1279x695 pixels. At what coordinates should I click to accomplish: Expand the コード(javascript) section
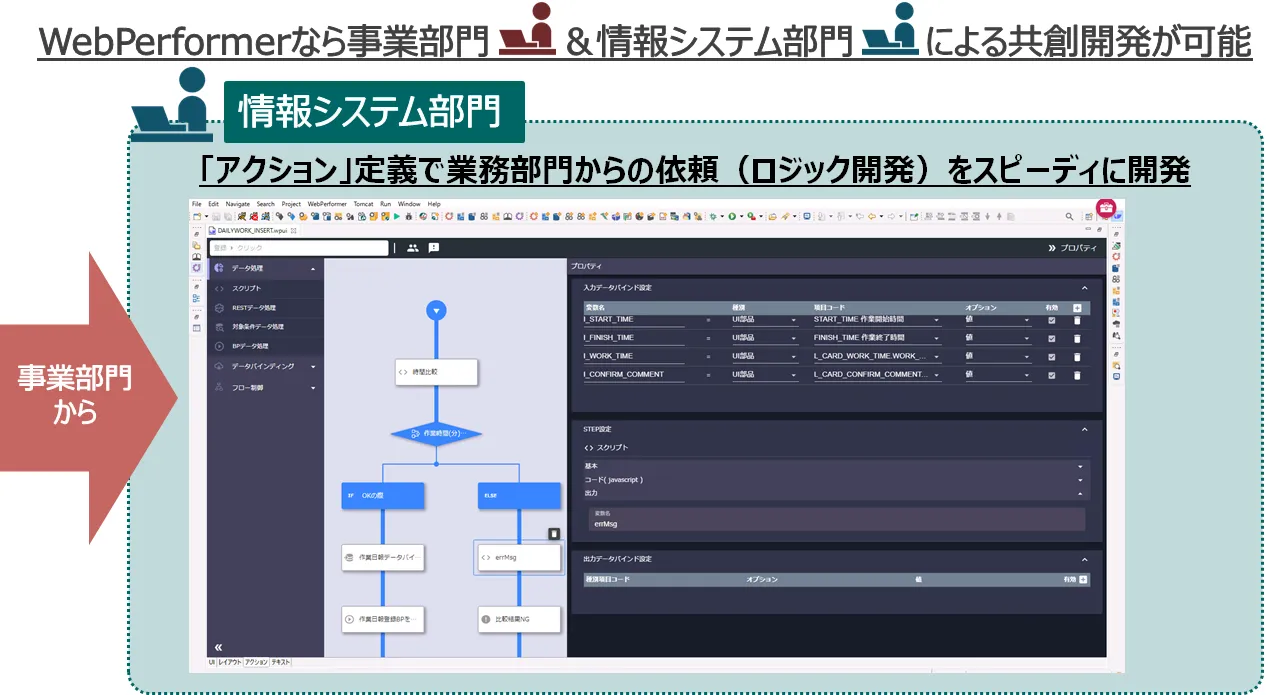point(835,480)
